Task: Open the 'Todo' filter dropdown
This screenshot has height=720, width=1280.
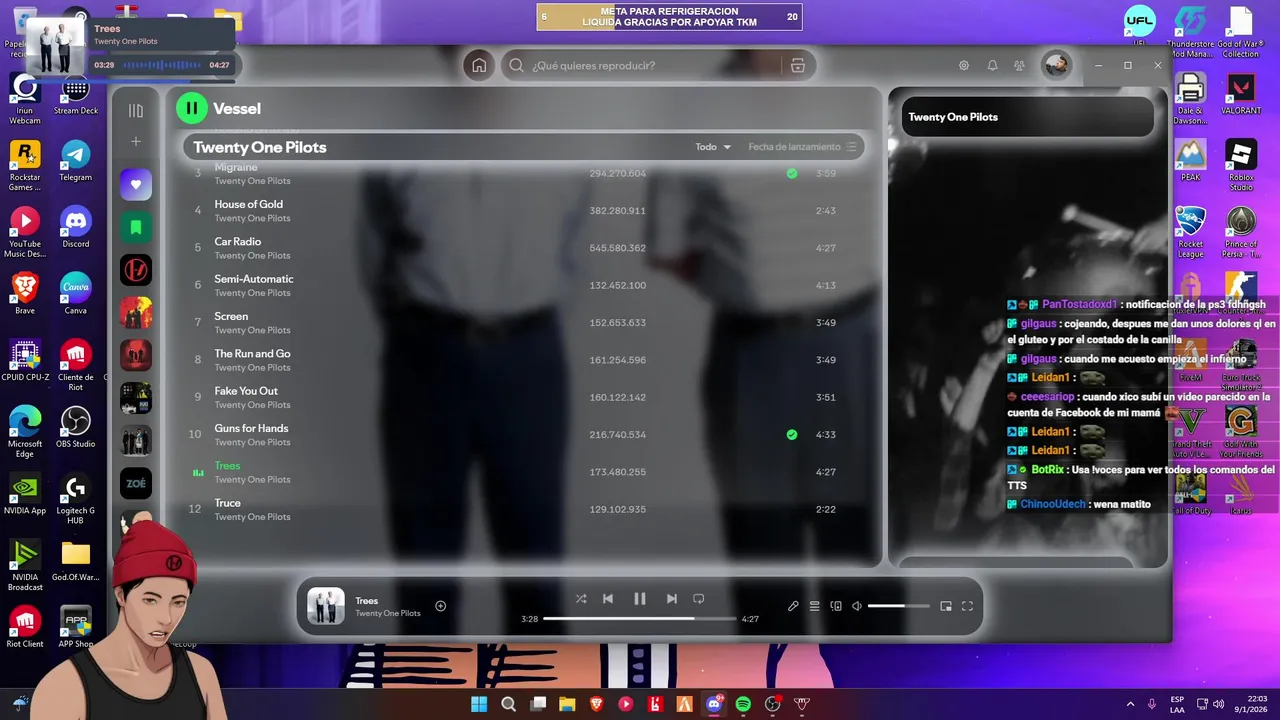Action: point(713,147)
